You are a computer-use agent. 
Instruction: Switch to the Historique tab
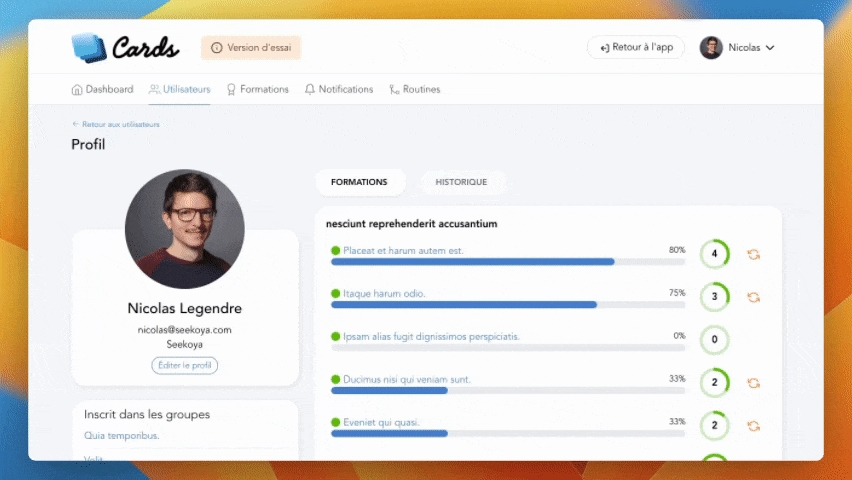click(x=461, y=182)
